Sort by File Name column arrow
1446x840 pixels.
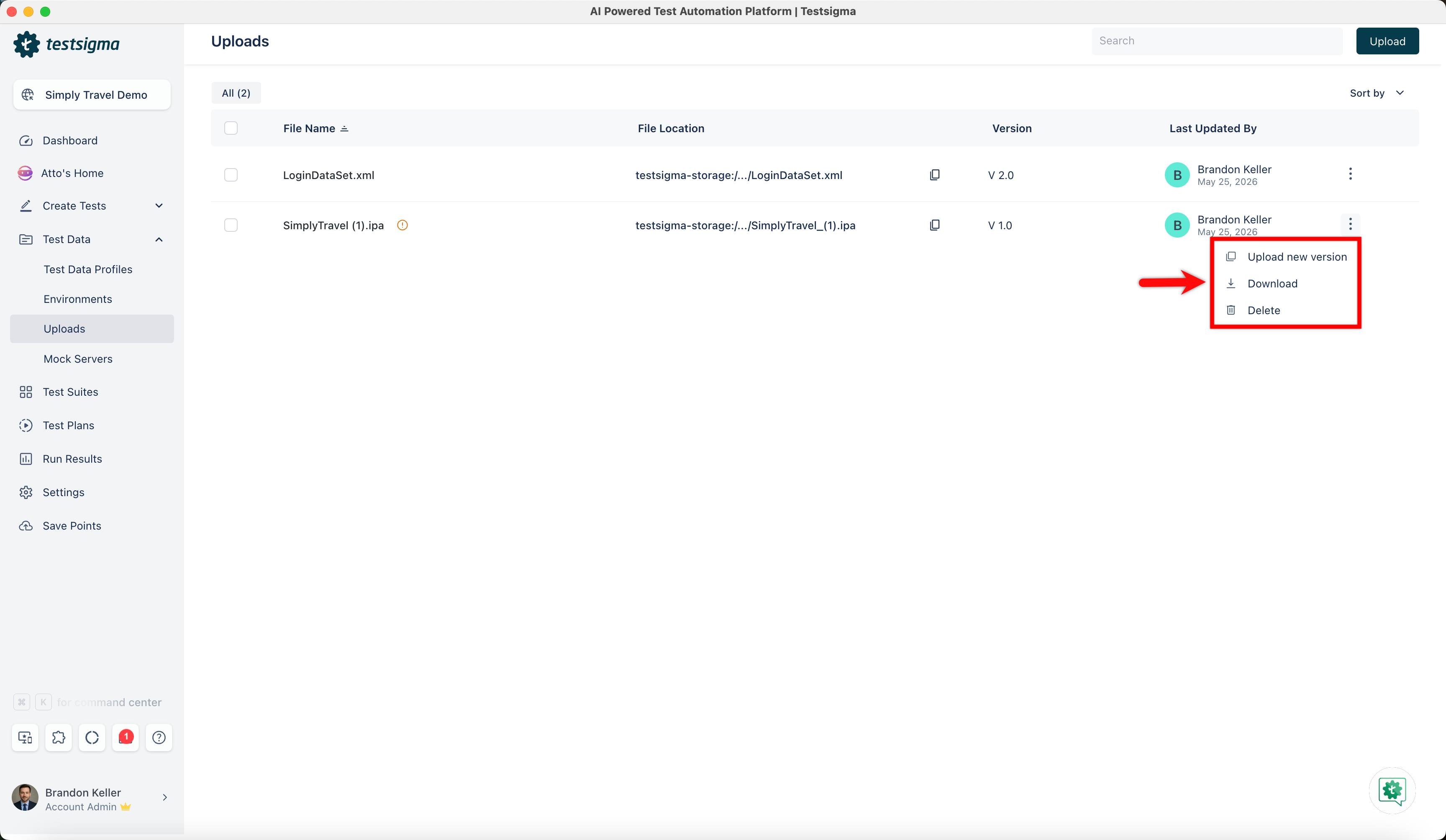point(344,128)
